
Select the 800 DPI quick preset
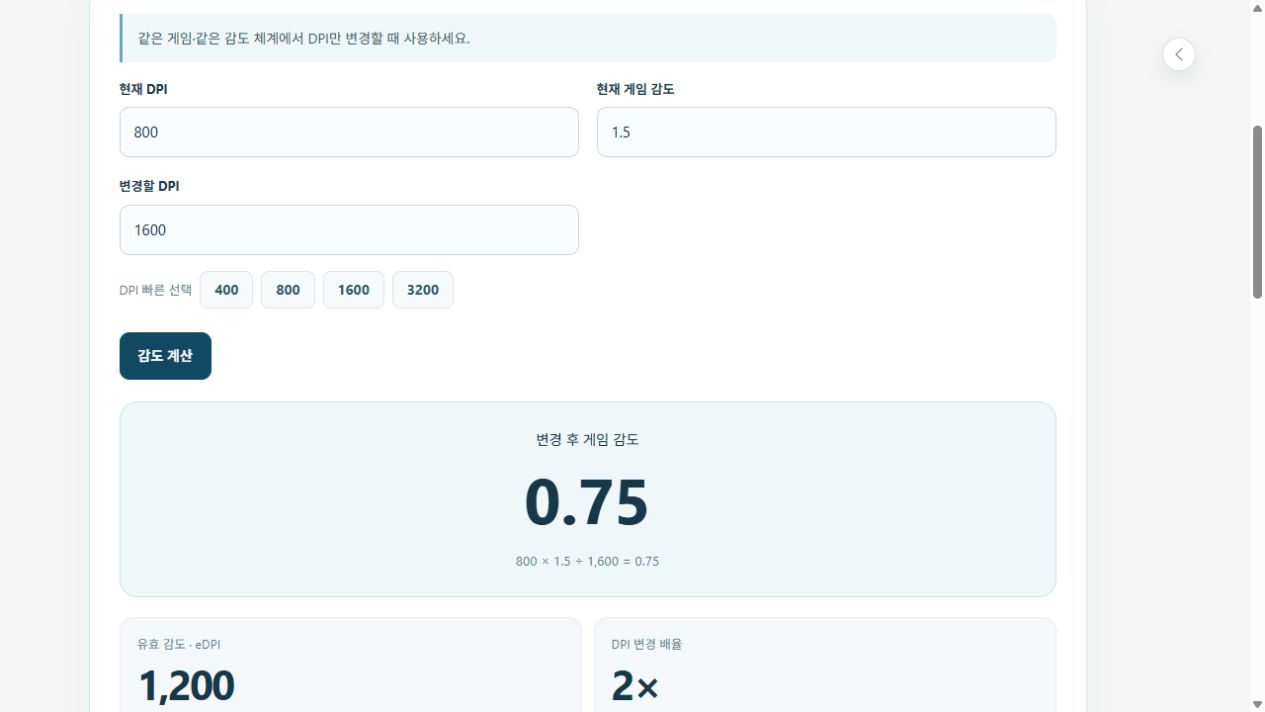[288, 290]
